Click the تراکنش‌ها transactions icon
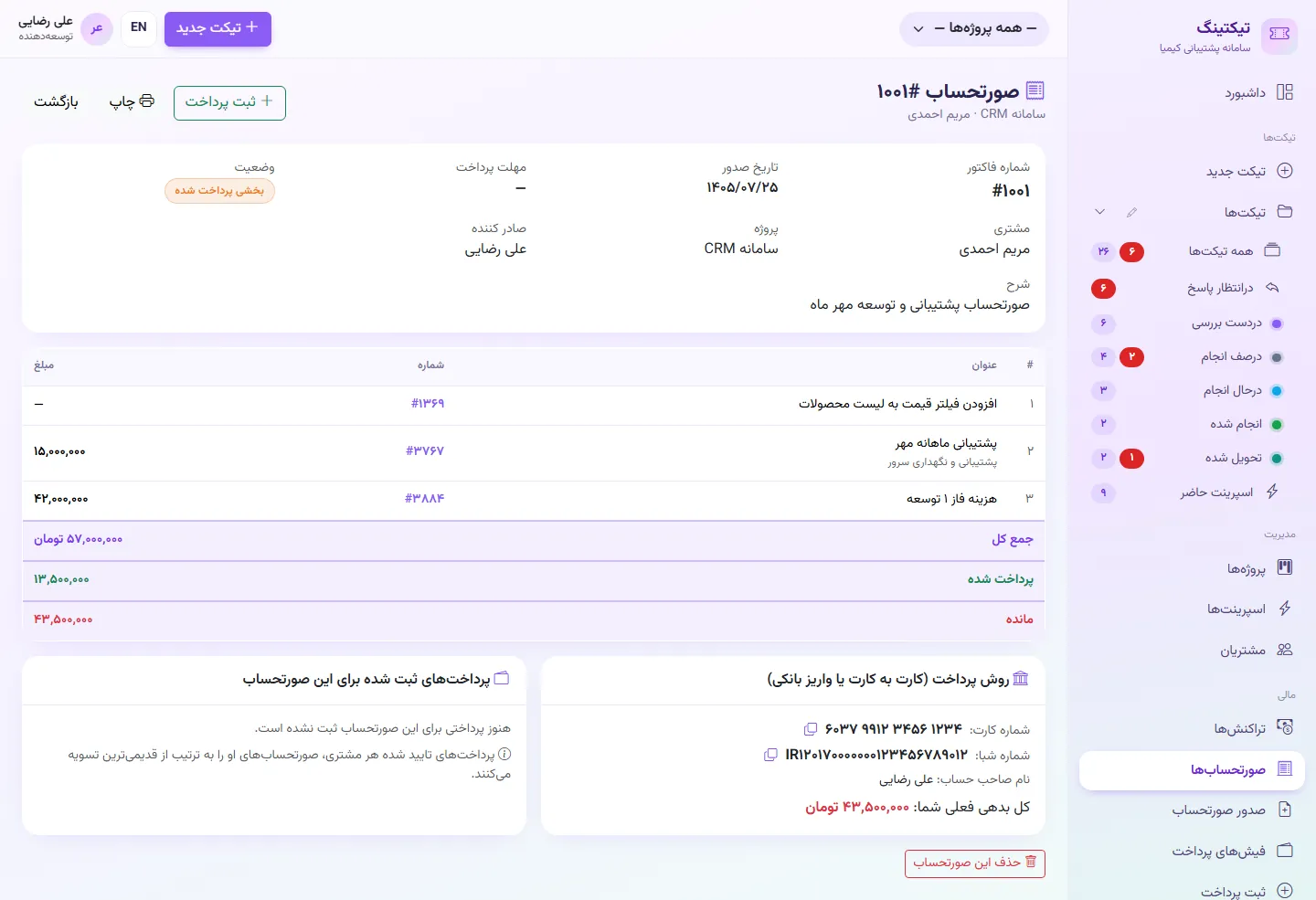The image size is (1316, 900). click(x=1285, y=728)
